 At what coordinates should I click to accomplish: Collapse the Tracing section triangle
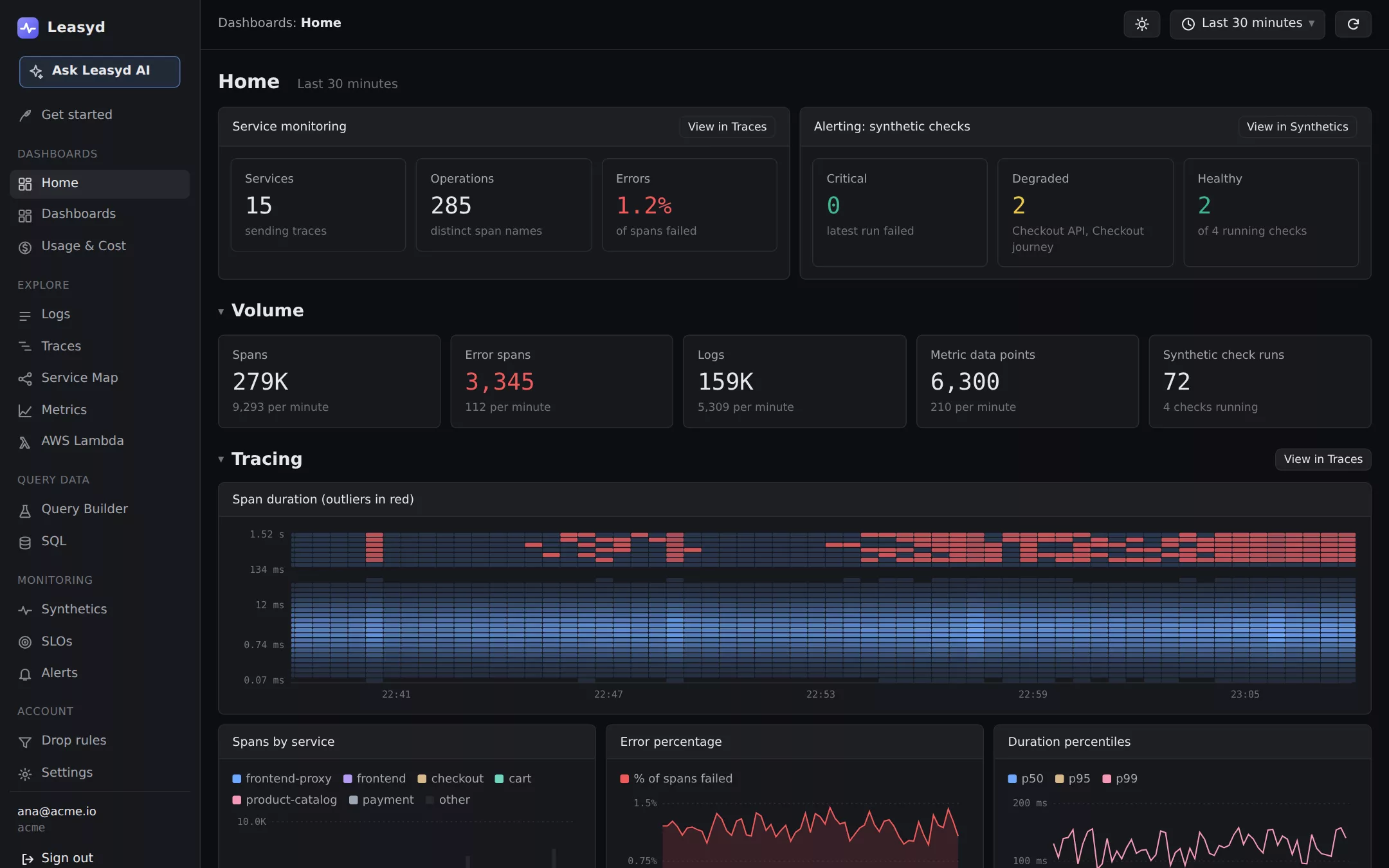point(221,460)
